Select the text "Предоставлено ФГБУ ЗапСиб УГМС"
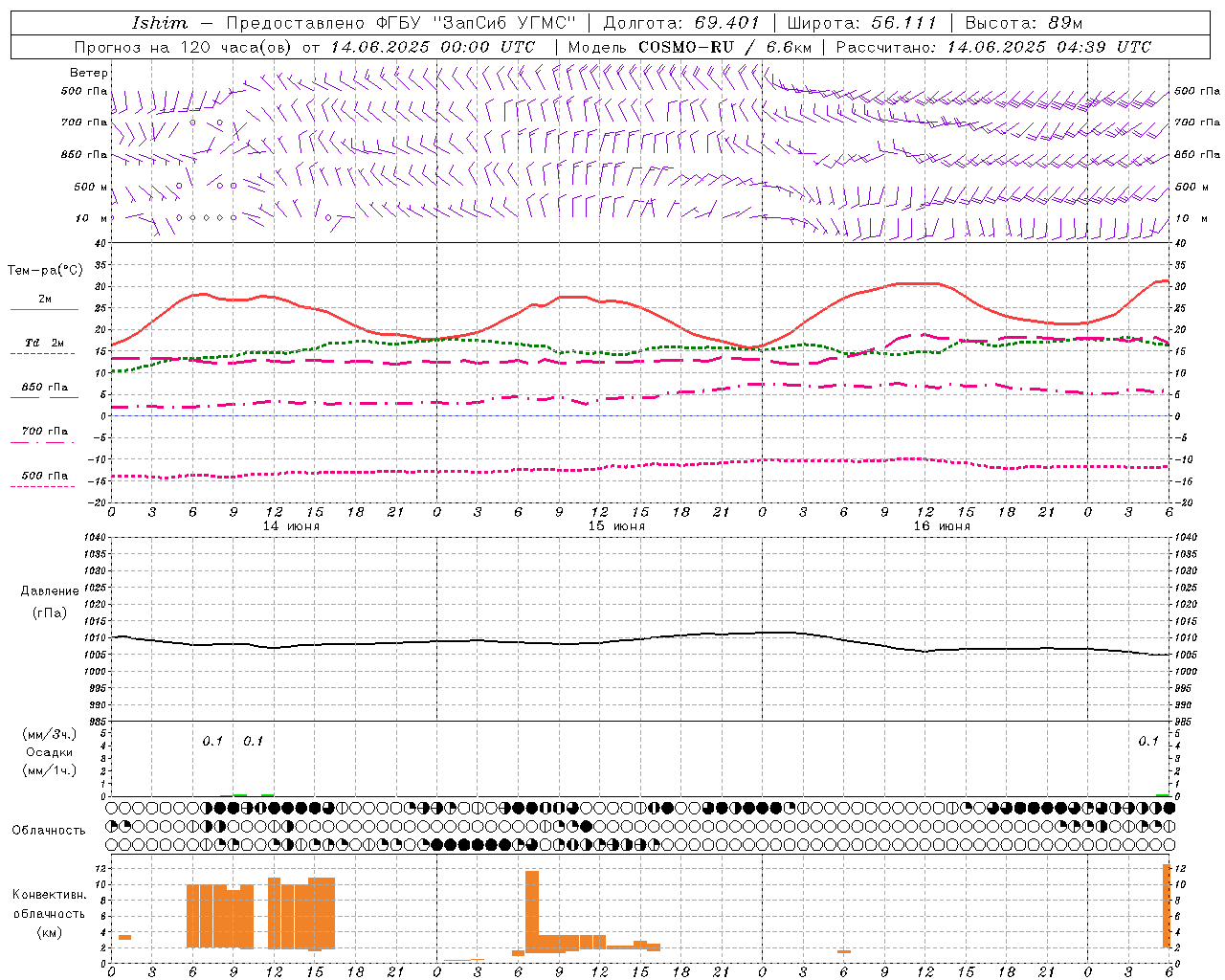Screen dimensions: 1225x980 (x=401, y=23)
